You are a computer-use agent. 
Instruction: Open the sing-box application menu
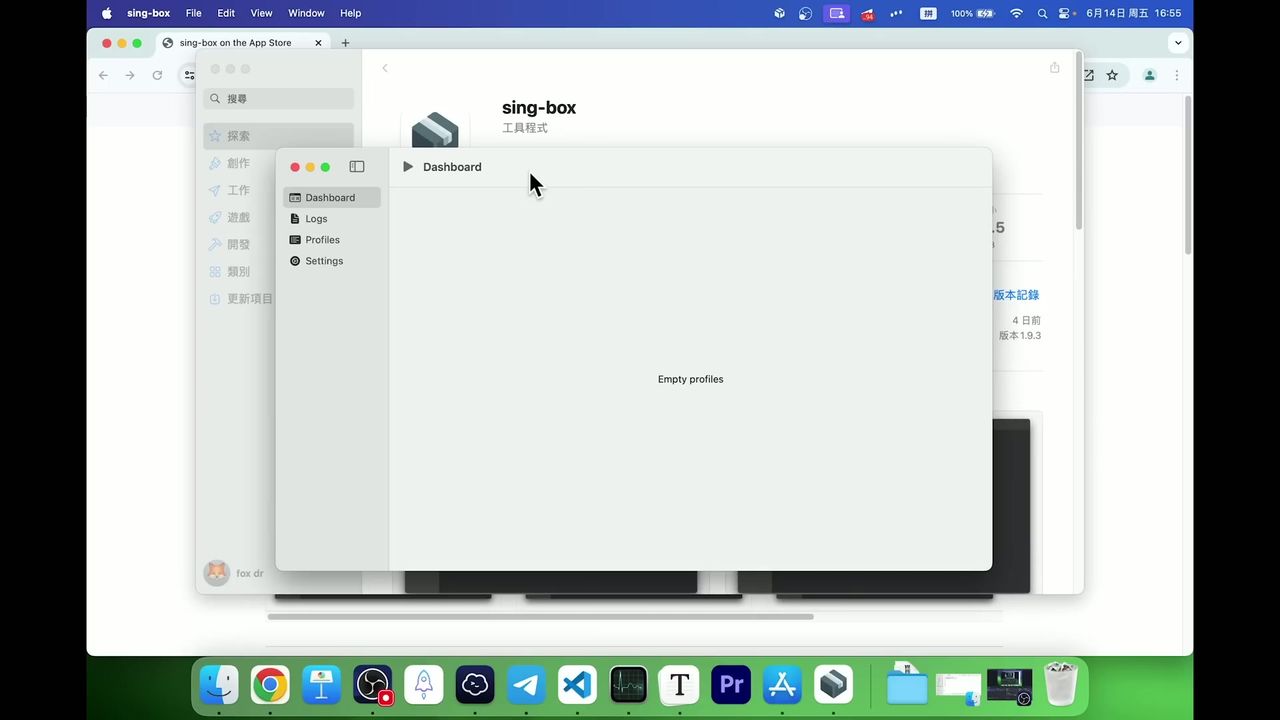click(x=148, y=13)
